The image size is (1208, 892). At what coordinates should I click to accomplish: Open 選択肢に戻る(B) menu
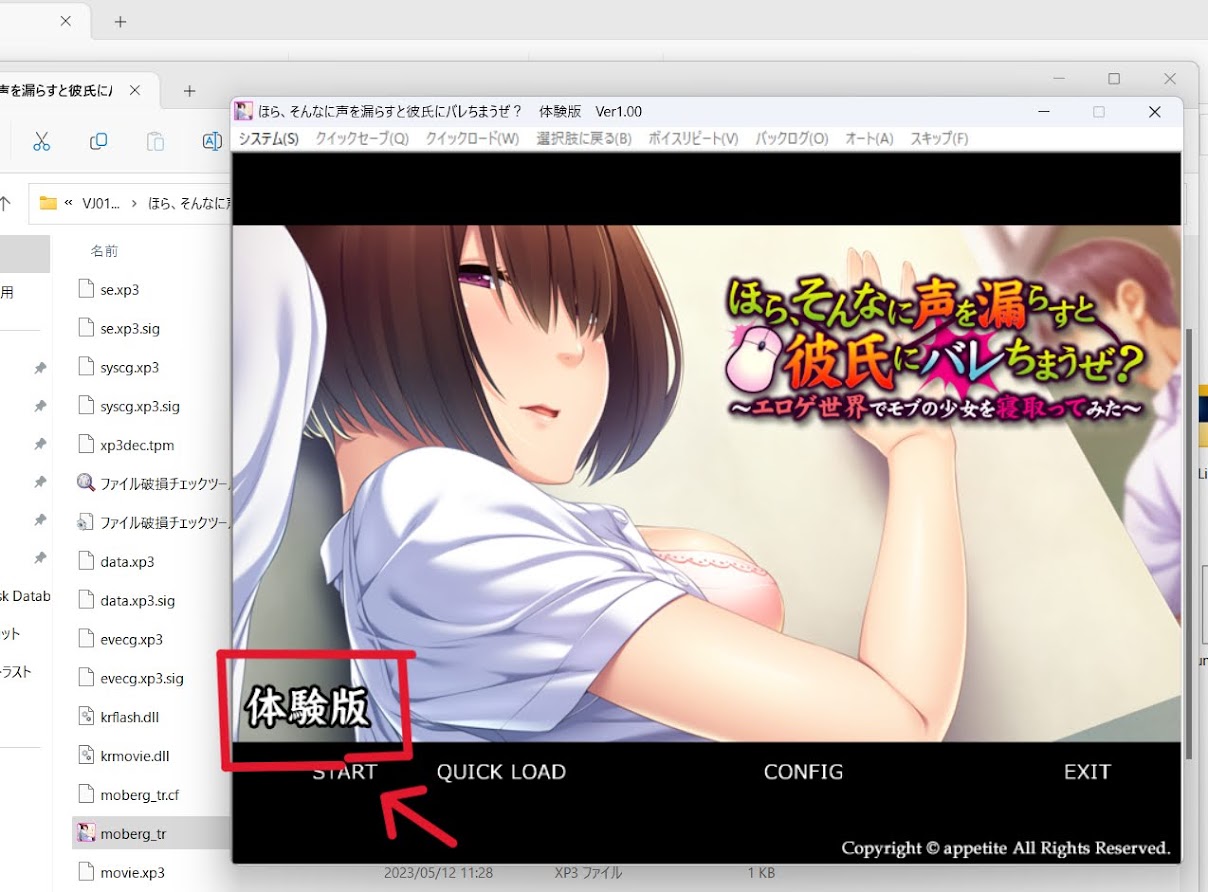tap(584, 139)
